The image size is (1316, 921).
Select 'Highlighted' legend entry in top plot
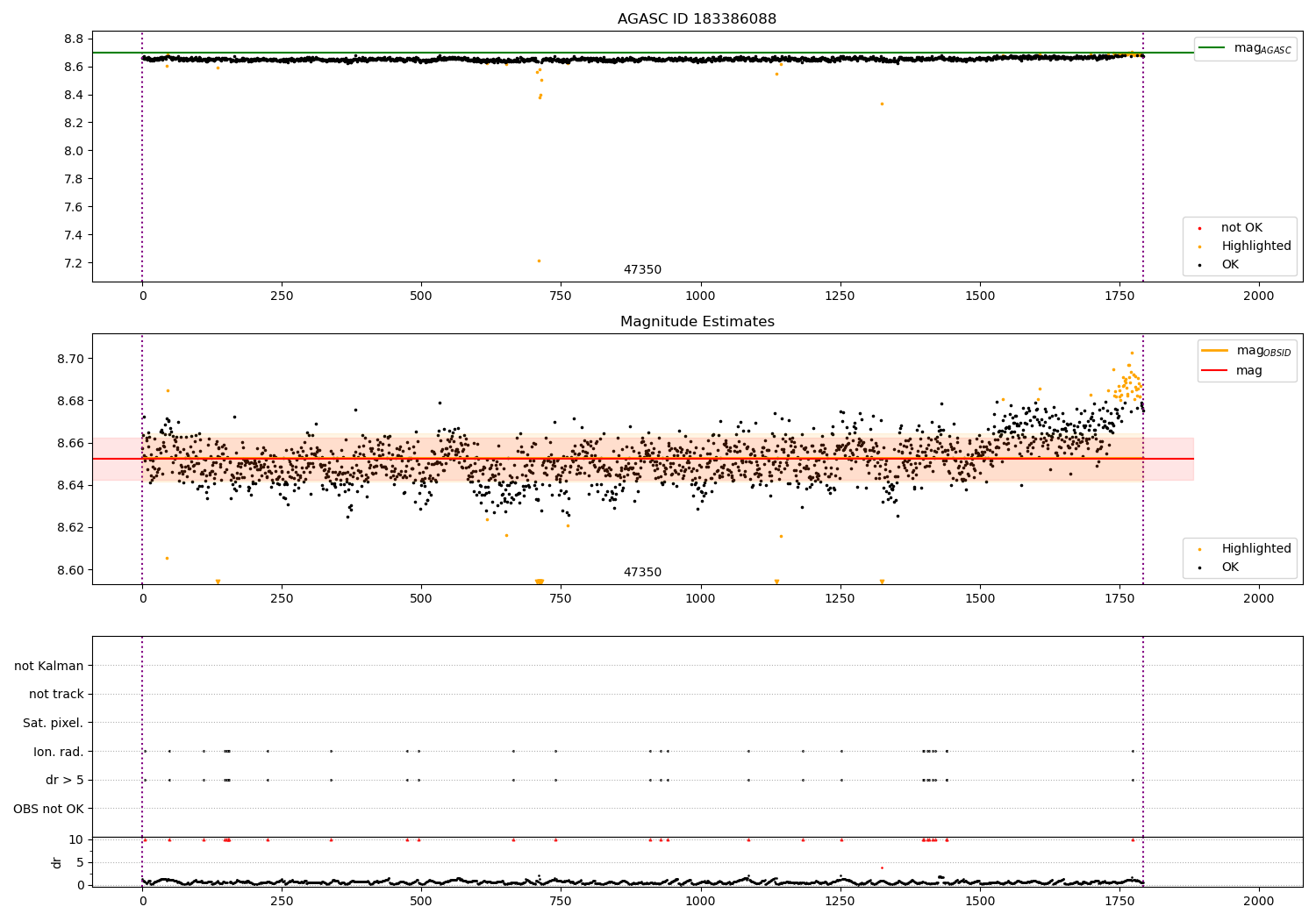click(1256, 246)
